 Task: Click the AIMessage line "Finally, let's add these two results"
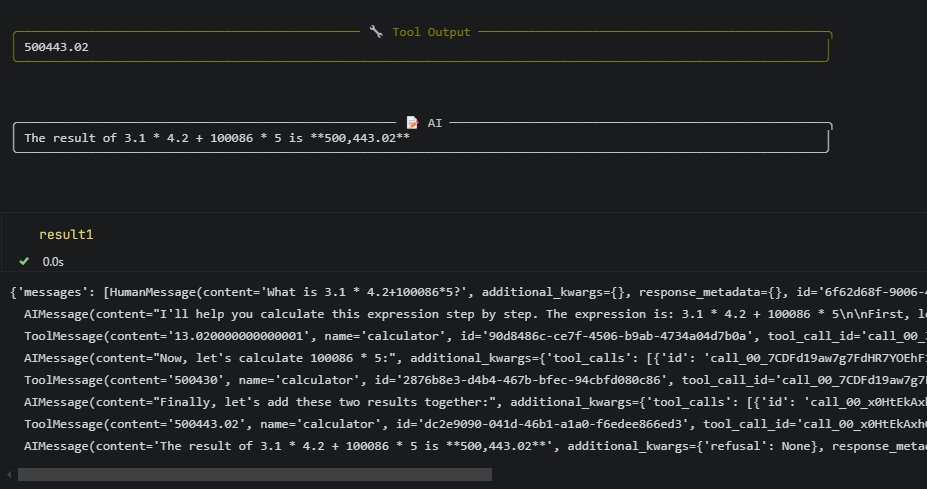click(475, 402)
